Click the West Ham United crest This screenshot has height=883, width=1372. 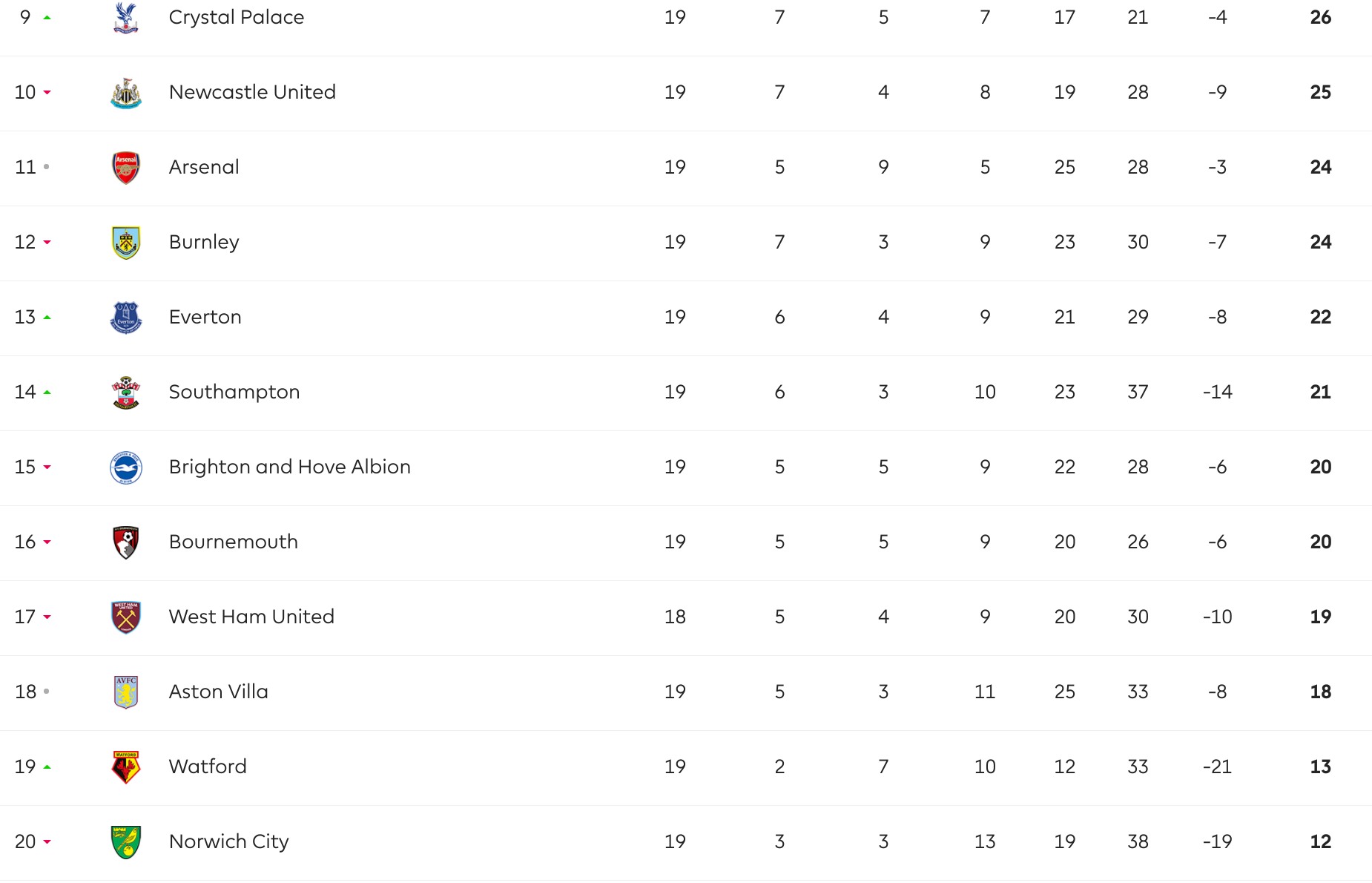pyautogui.click(x=126, y=617)
